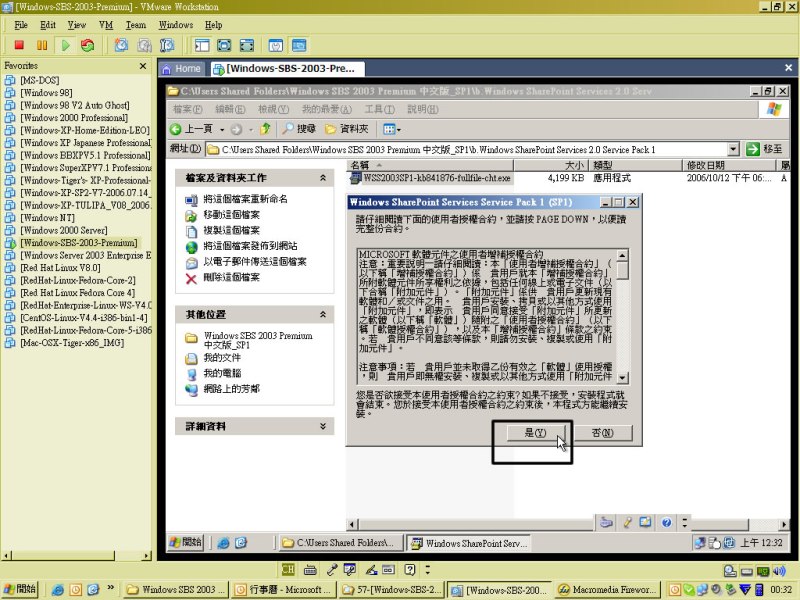The height and width of the screenshot is (600, 800).
Task: Select [Windows 2000 Server] in Favorites
Action: click(64, 230)
